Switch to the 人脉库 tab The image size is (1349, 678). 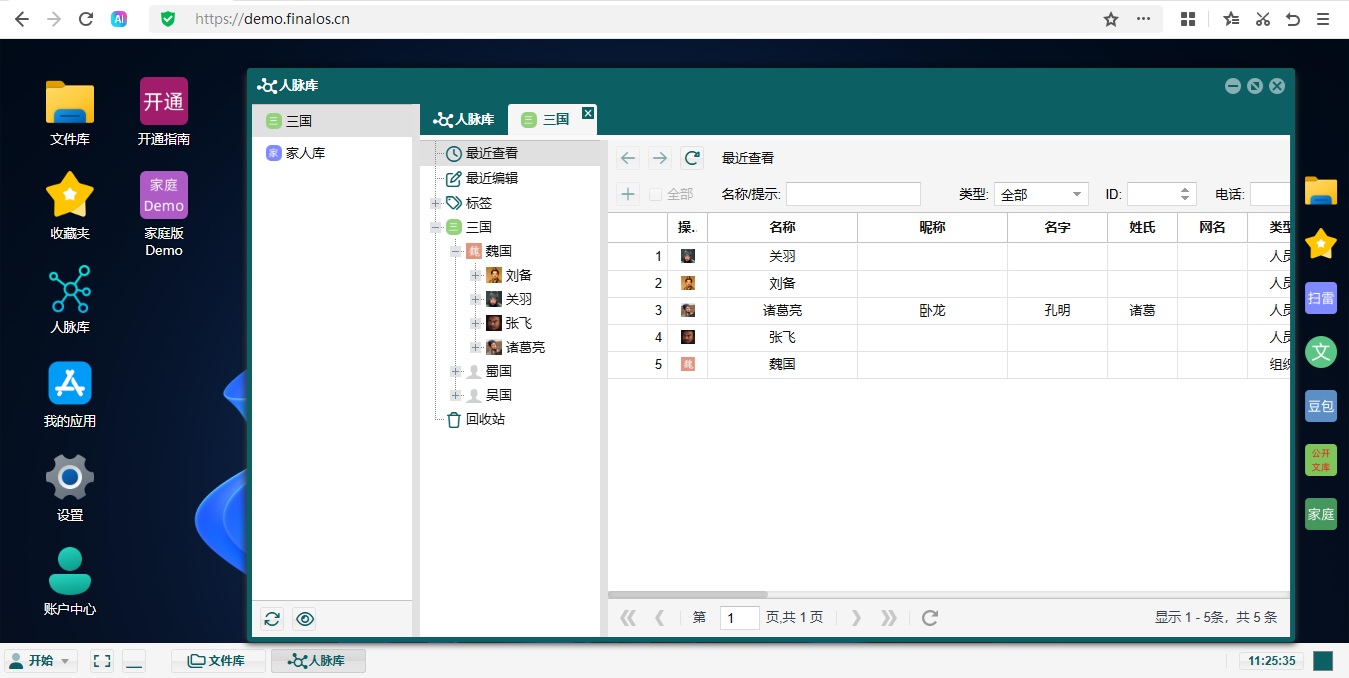tap(463, 119)
